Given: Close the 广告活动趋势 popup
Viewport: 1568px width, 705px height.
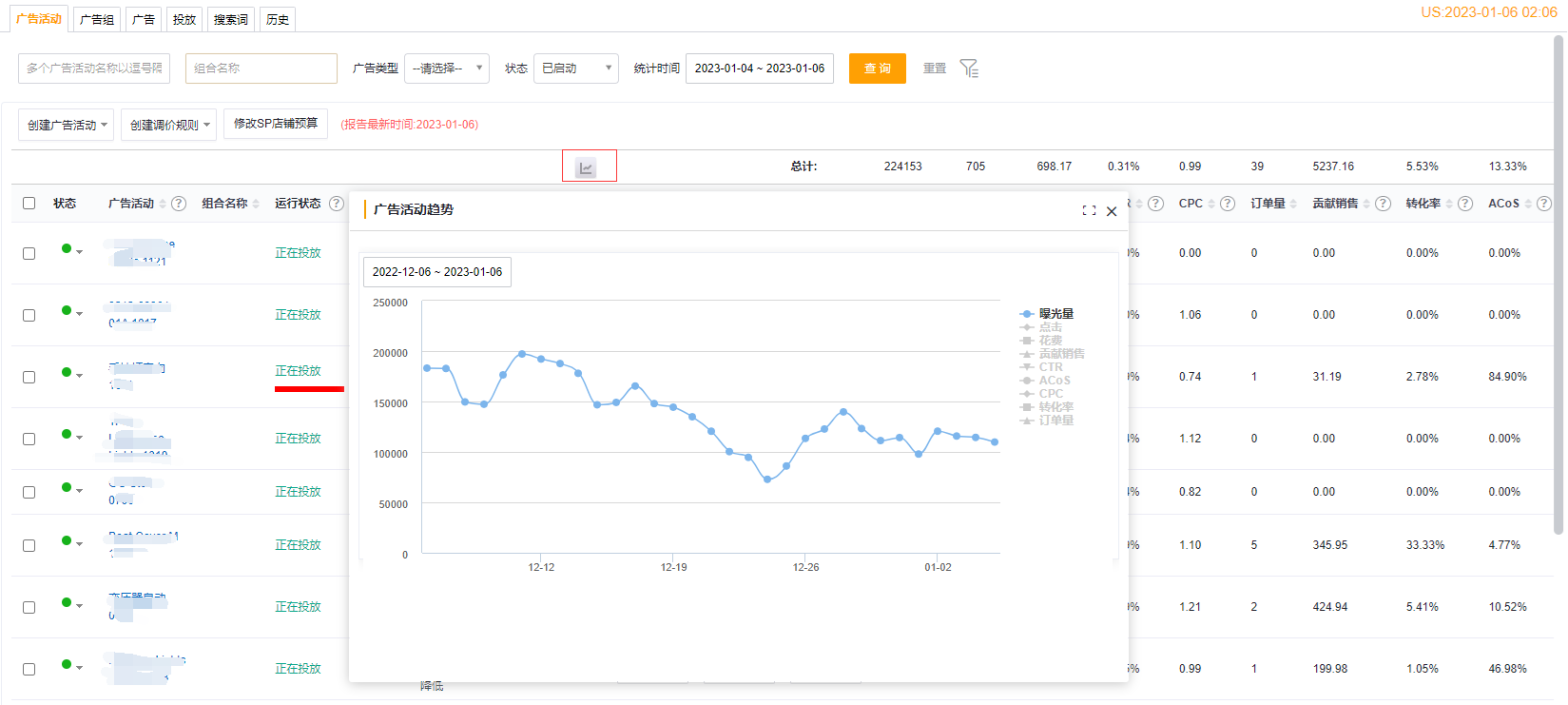Looking at the screenshot, I should point(1112,211).
